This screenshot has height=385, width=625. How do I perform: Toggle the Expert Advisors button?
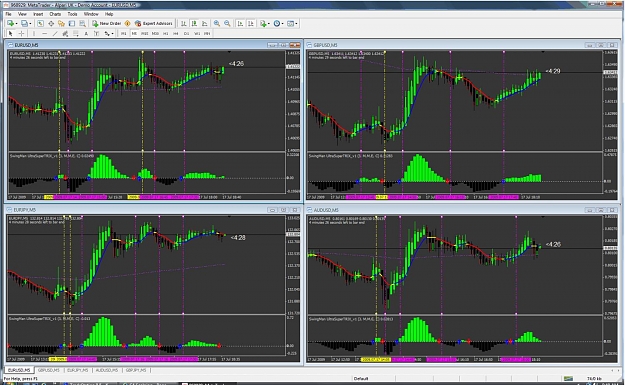point(153,24)
